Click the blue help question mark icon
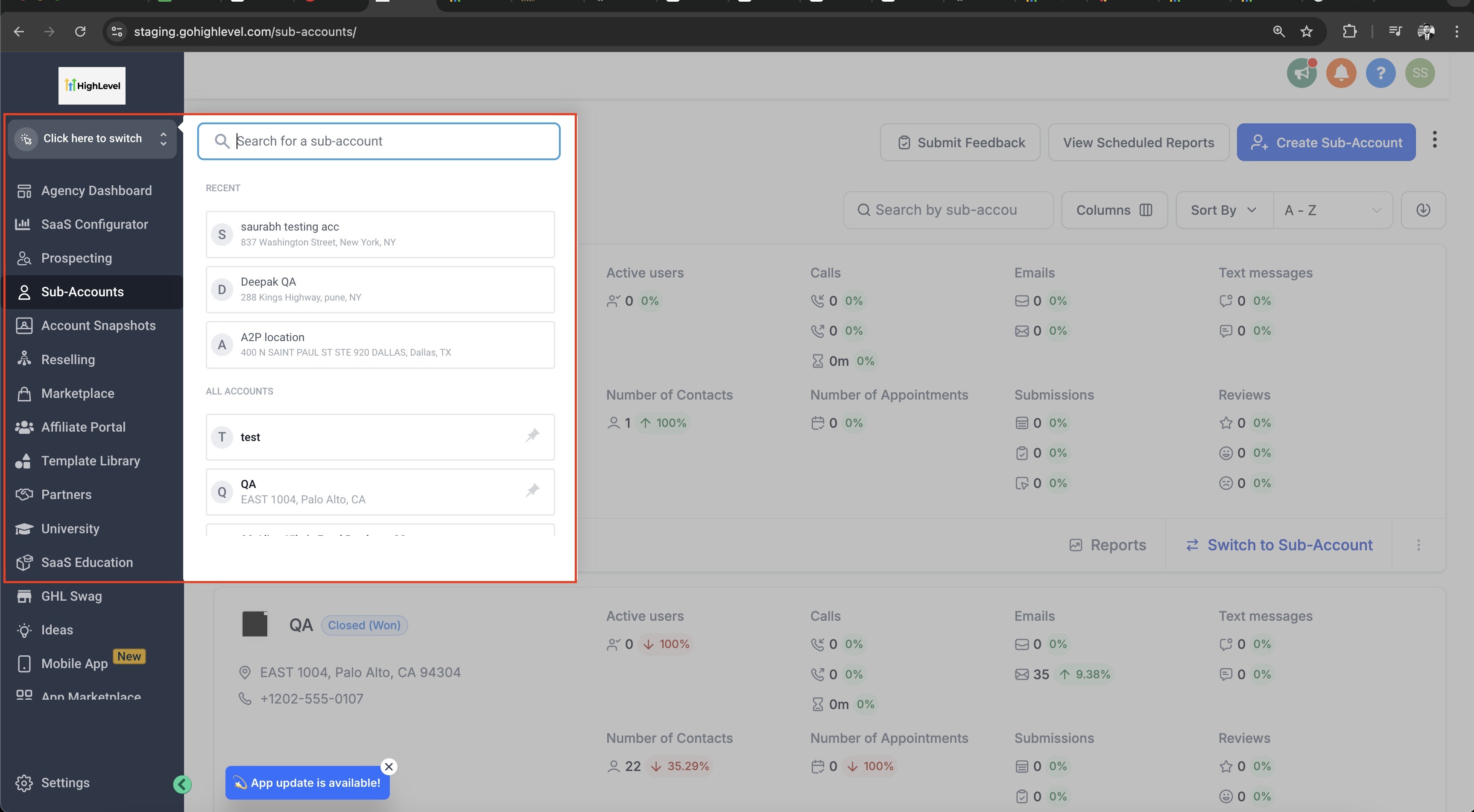The height and width of the screenshot is (812, 1474). pos(1380,73)
